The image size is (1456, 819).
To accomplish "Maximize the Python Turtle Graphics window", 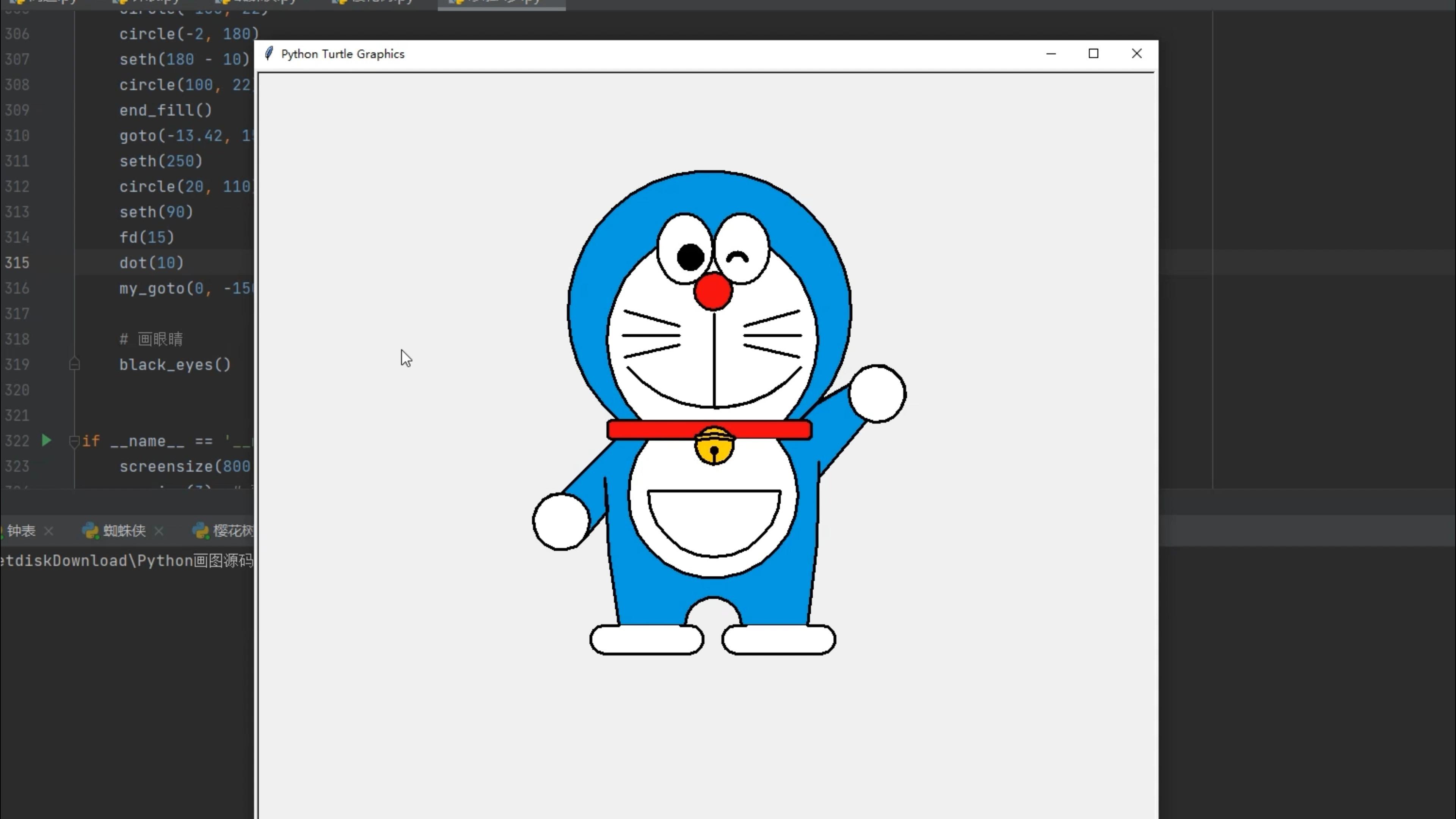I will (x=1094, y=54).
